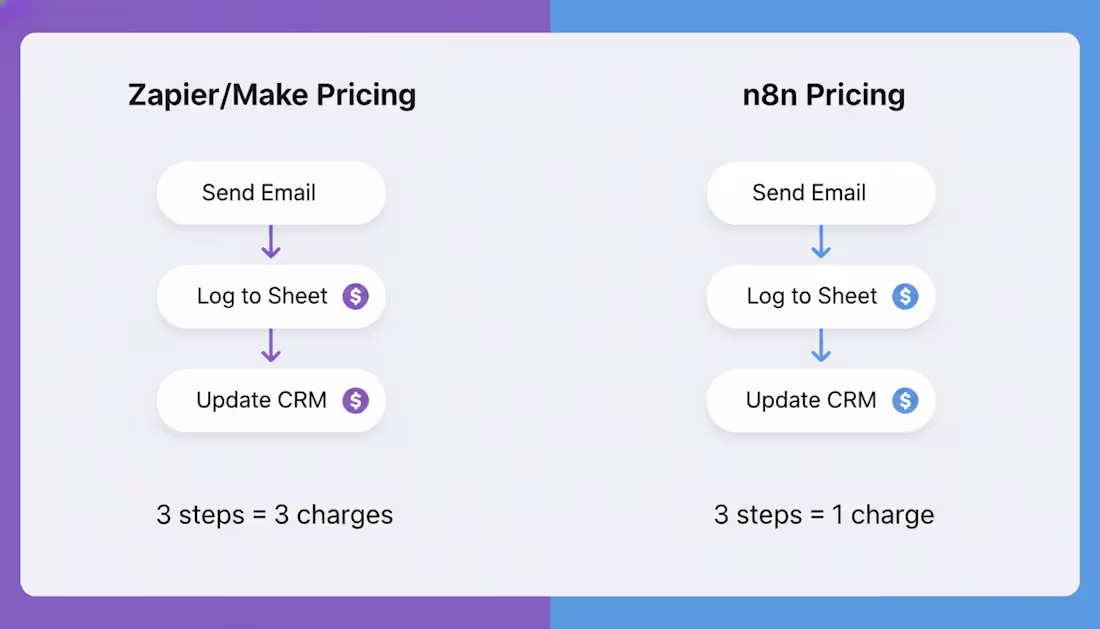The height and width of the screenshot is (629, 1100).
Task: Click the n8n Pricing heading
Action: [x=824, y=95]
